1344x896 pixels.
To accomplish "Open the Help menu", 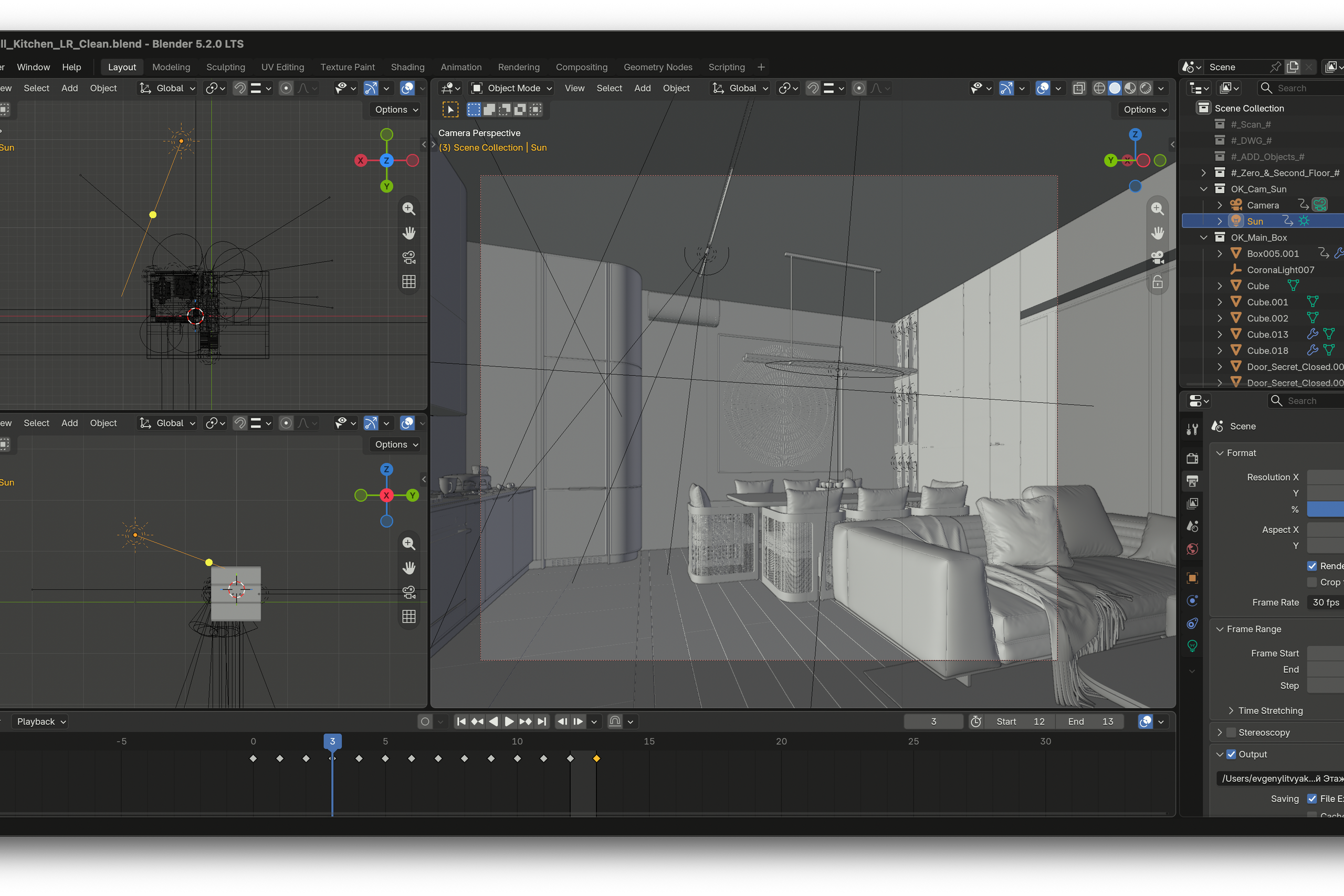I will point(71,67).
